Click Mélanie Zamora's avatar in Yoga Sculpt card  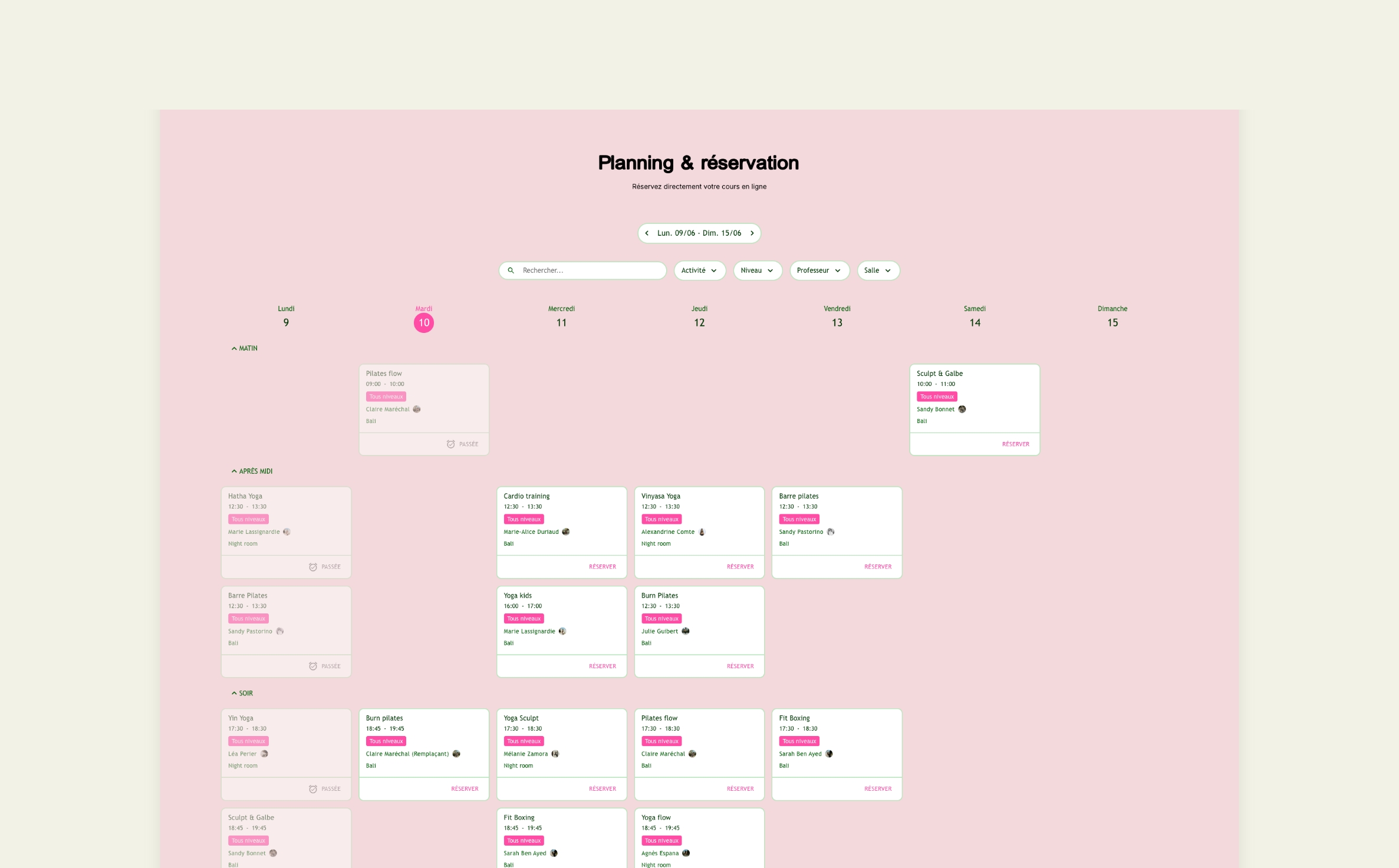coord(555,754)
